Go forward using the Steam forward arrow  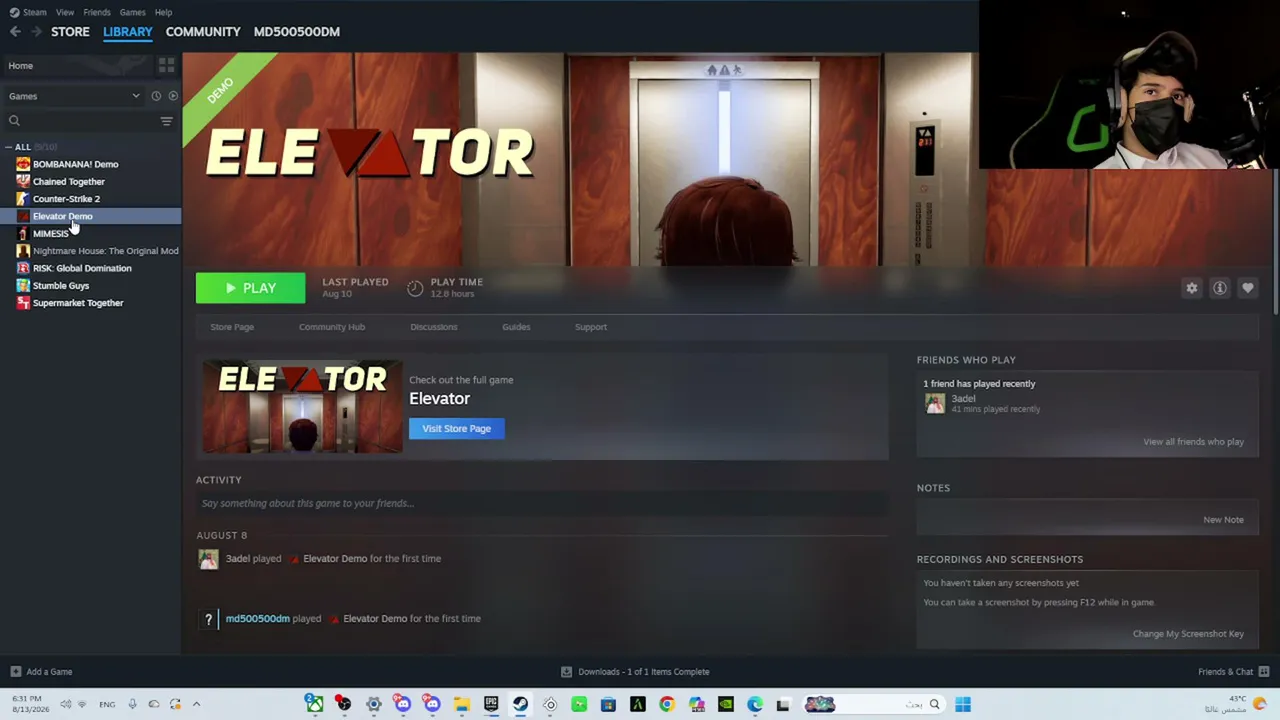pyautogui.click(x=37, y=32)
